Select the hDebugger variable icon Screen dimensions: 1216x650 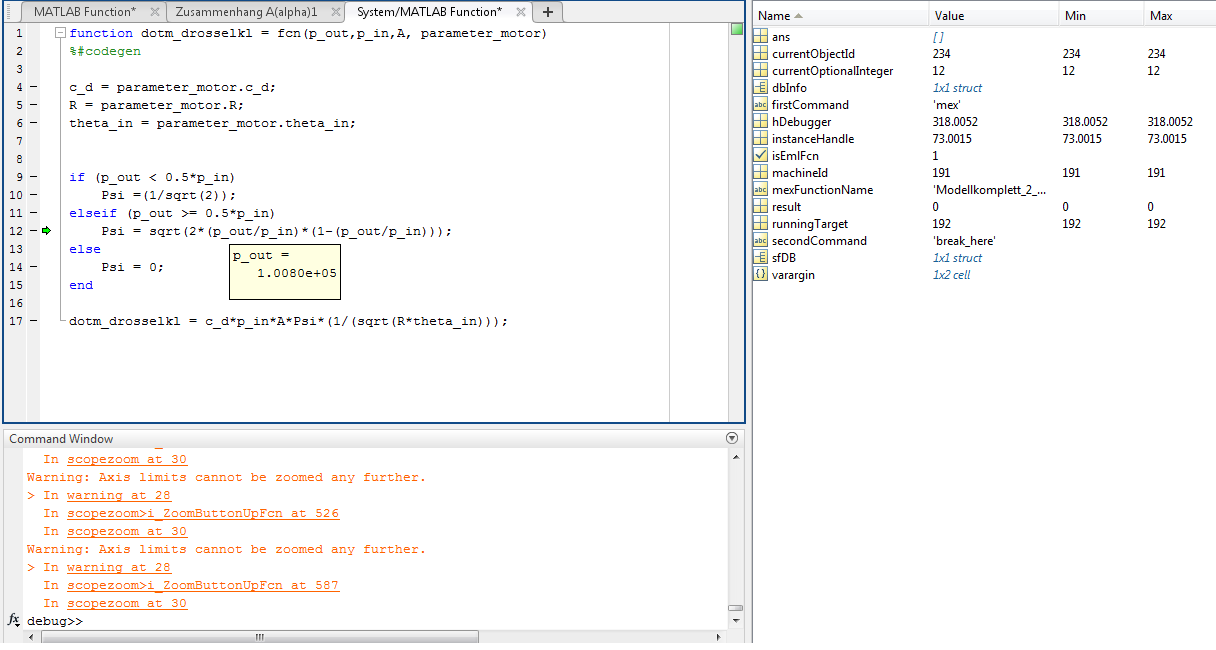tap(760, 122)
